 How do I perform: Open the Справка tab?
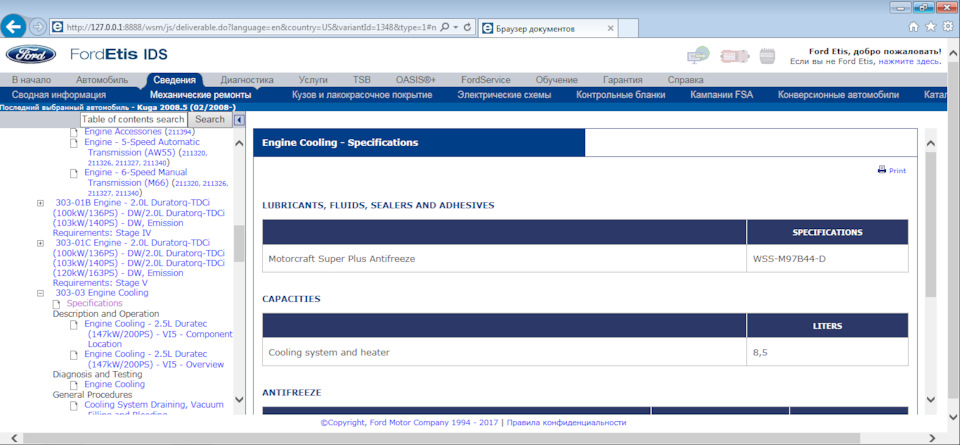(686, 80)
